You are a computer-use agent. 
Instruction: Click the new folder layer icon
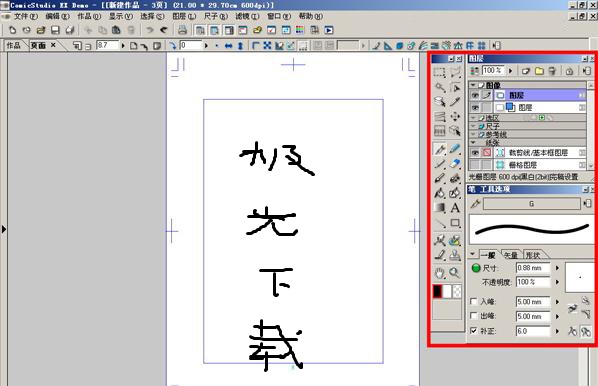point(539,71)
